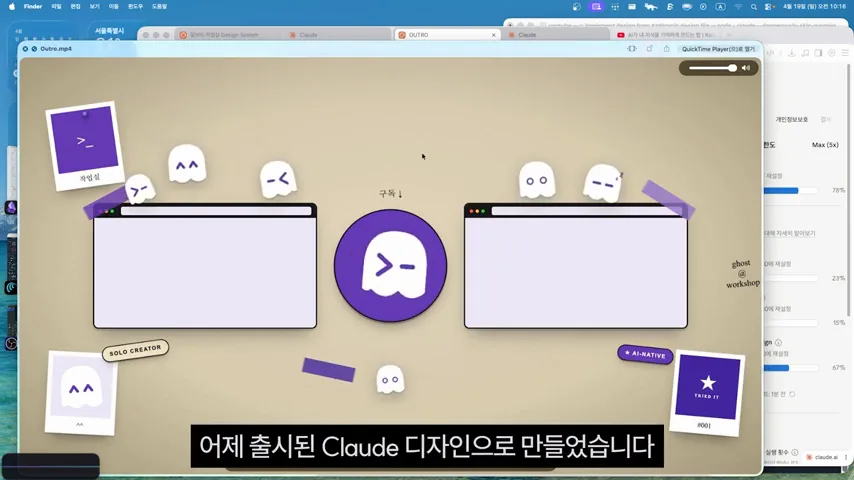Click the claude.ai chip at bottom right
The image size is (854, 480).
(x=822, y=457)
